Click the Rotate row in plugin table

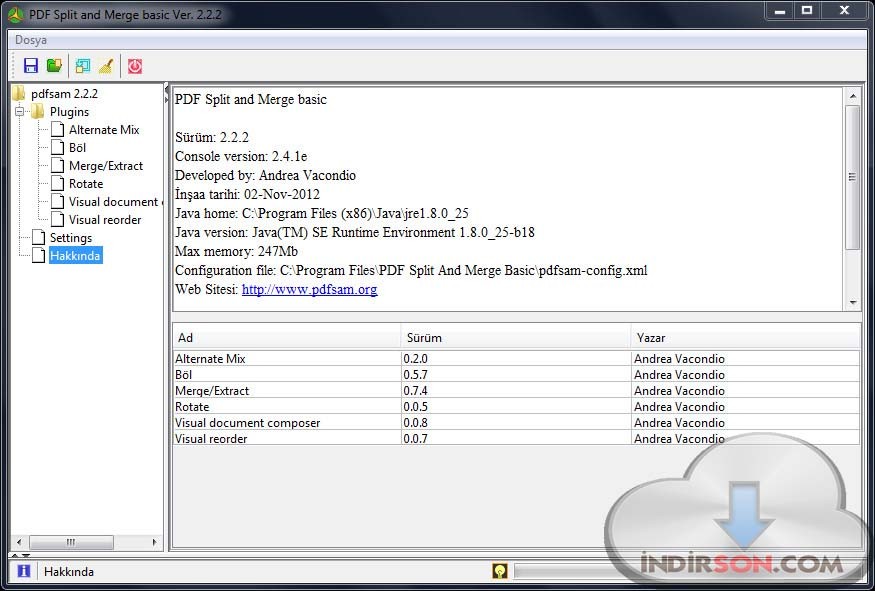point(516,406)
